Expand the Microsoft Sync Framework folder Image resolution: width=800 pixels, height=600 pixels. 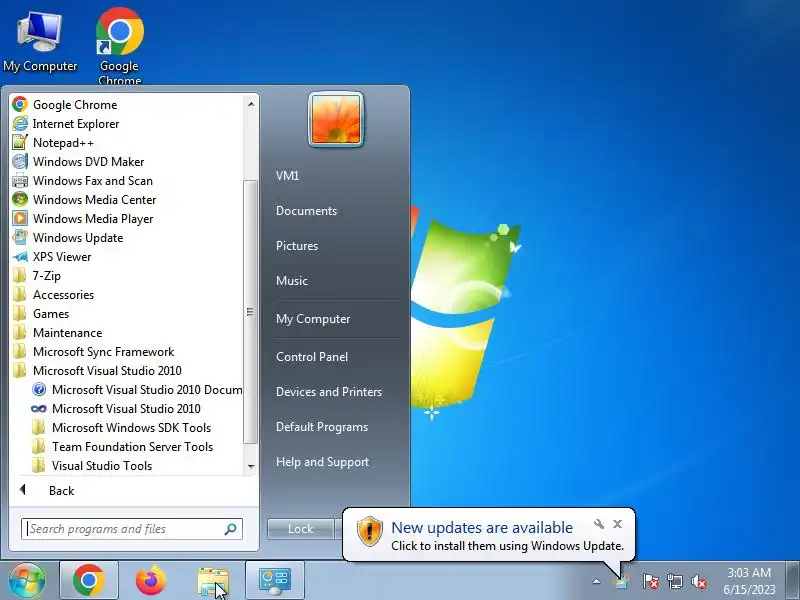pyautogui.click(x=93, y=352)
